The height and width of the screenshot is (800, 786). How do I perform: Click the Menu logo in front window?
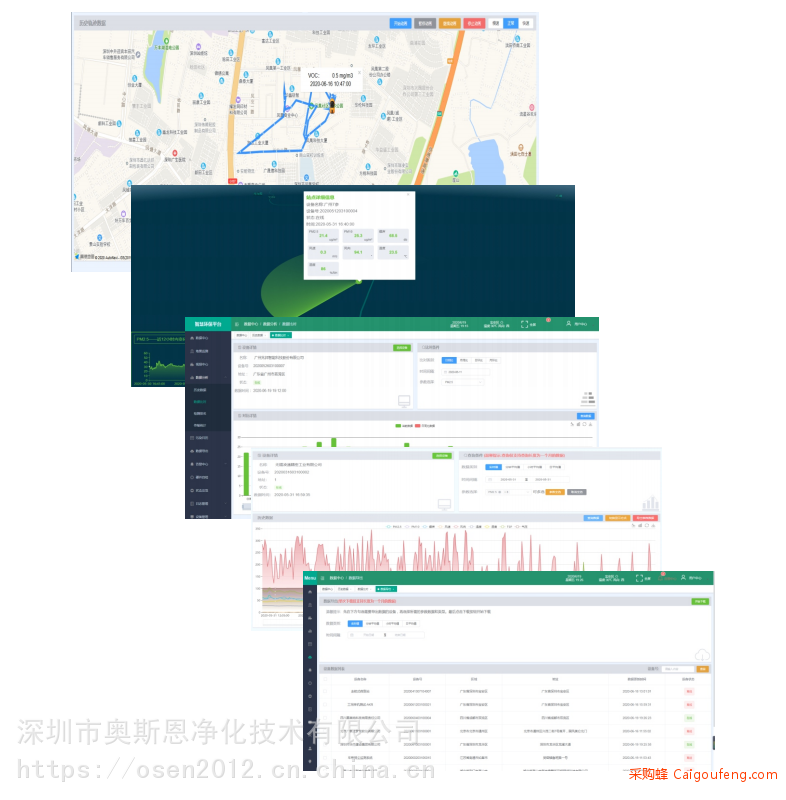310,578
